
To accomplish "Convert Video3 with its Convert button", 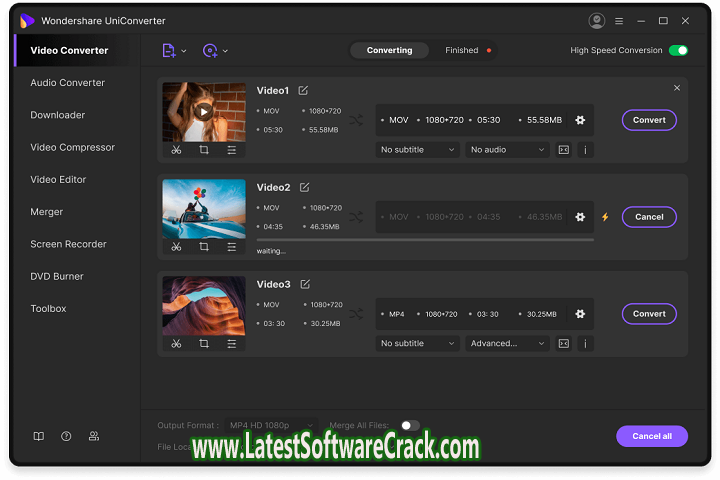I will coord(649,314).
